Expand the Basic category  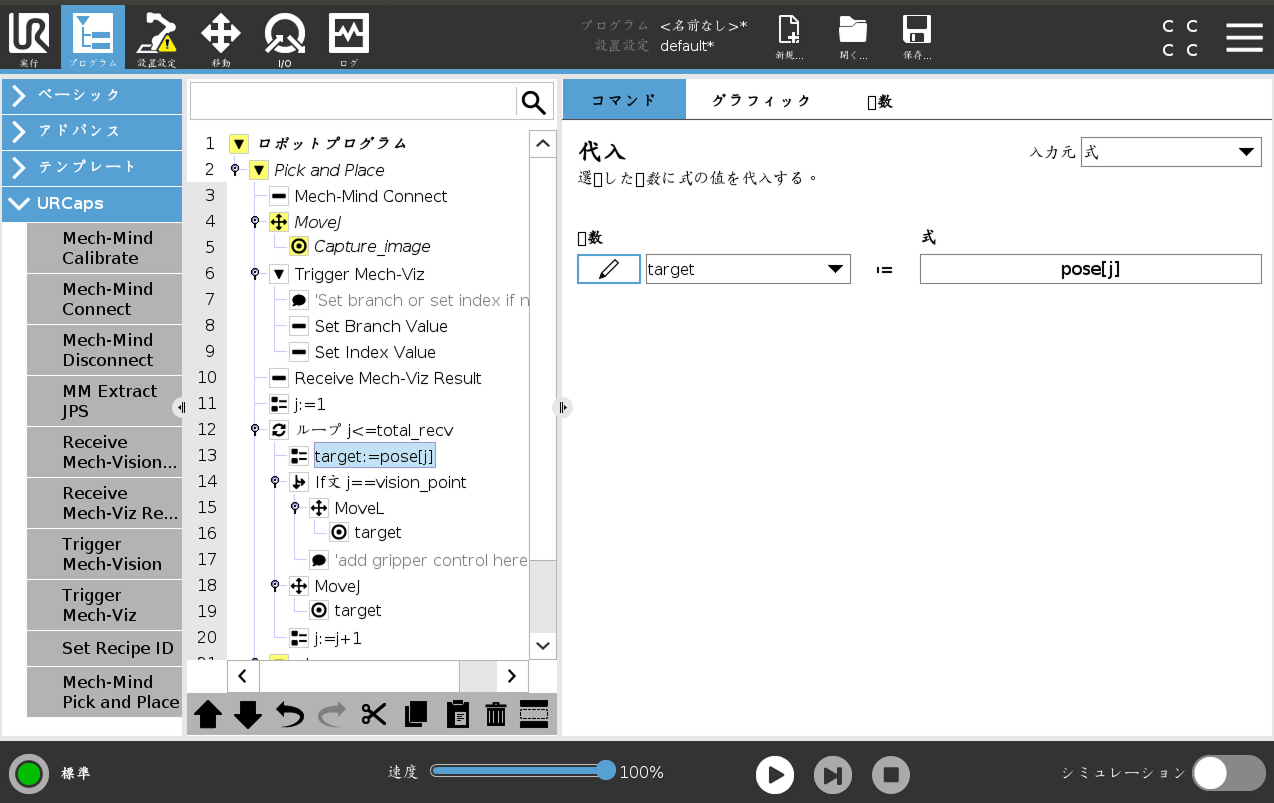coord(92,95)
